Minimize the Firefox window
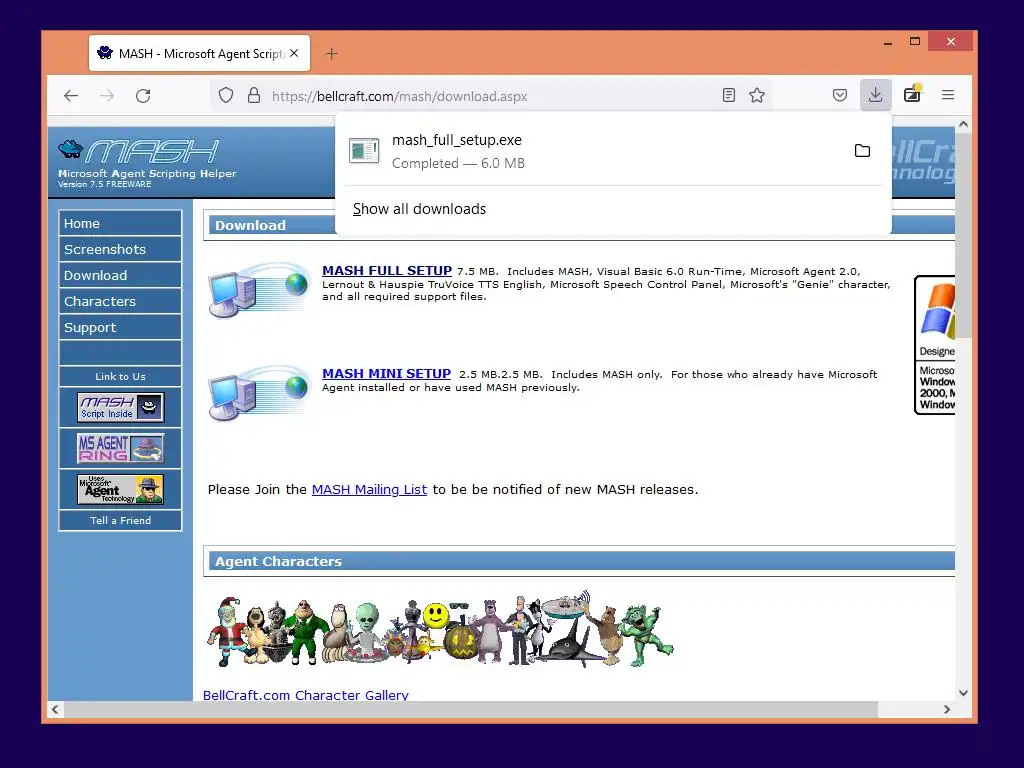This screenshot has height=768, width=1024. tap(888, 42)
